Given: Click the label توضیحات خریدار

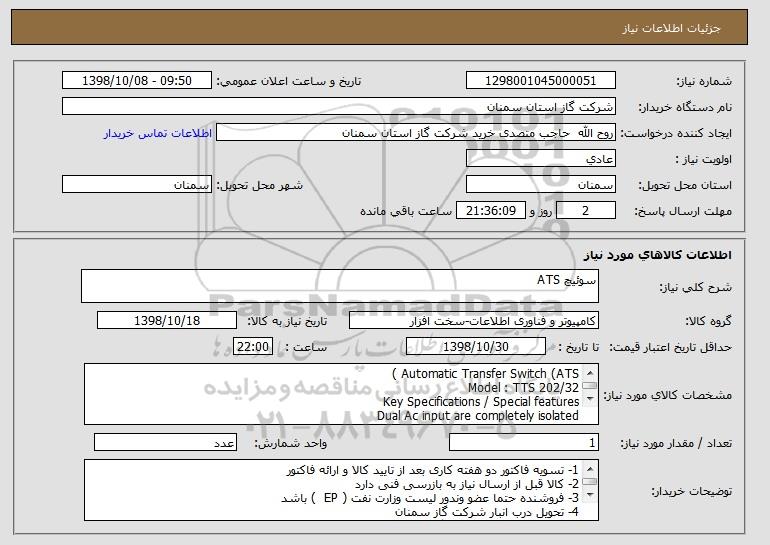Looking at the screenshot, I should coord(691,491).
